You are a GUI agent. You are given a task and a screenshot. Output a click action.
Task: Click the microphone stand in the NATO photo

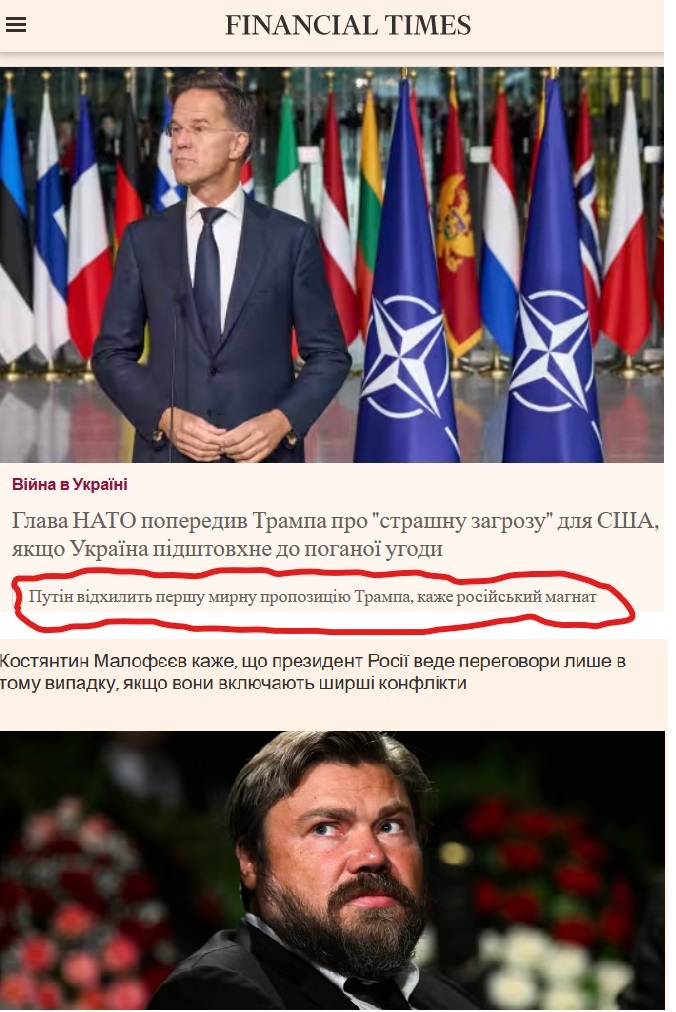[x=173, y=374]
